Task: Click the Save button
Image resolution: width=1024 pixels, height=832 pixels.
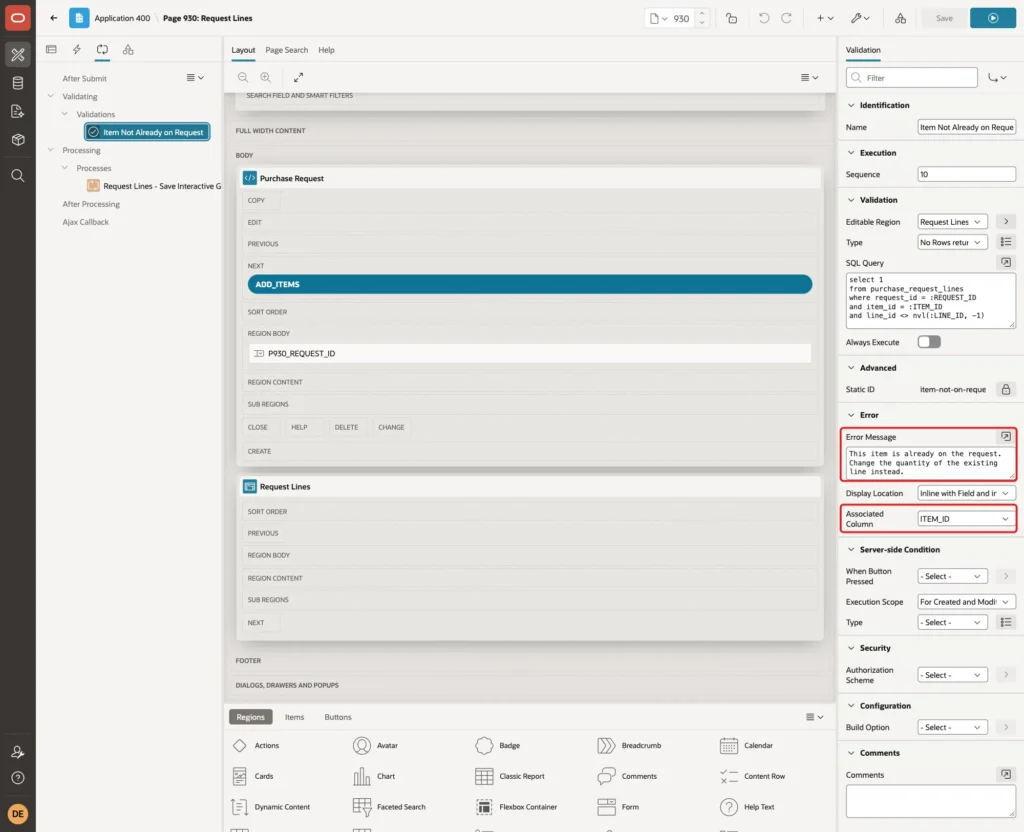Action: 944,18
